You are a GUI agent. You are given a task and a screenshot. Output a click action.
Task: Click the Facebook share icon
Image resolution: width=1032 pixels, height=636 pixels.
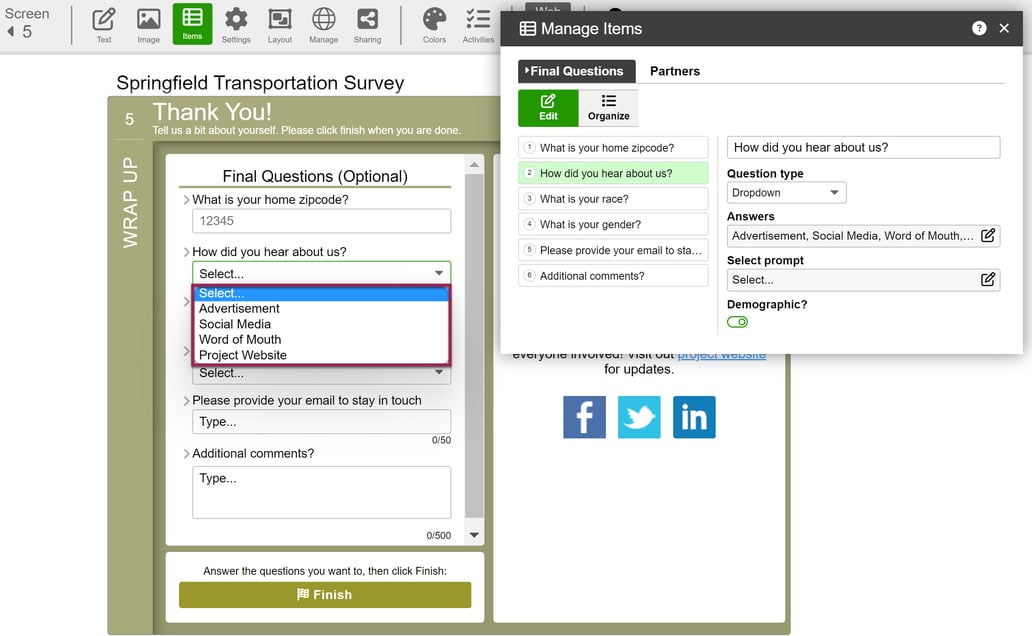tap(584, 417)
